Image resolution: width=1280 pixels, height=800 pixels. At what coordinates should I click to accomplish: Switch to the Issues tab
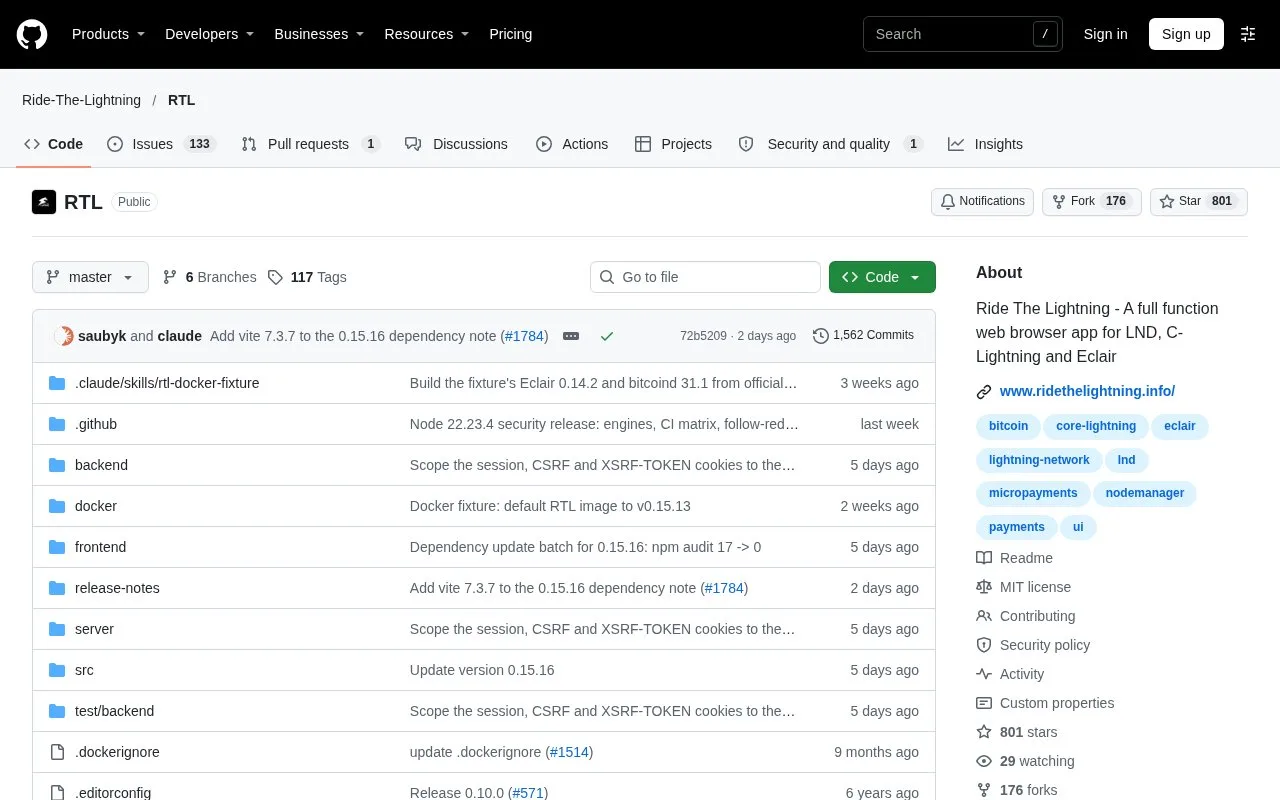pos(161,144)
